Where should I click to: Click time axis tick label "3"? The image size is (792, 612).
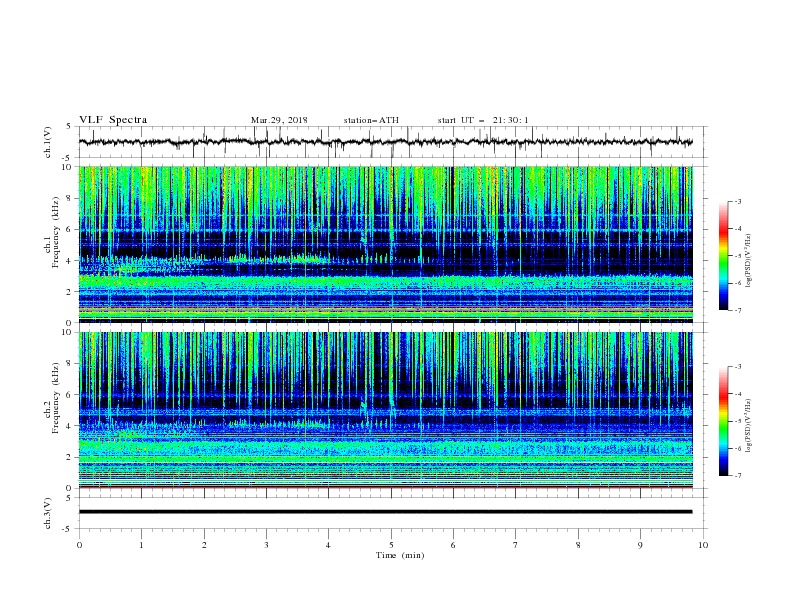point(266,545)
